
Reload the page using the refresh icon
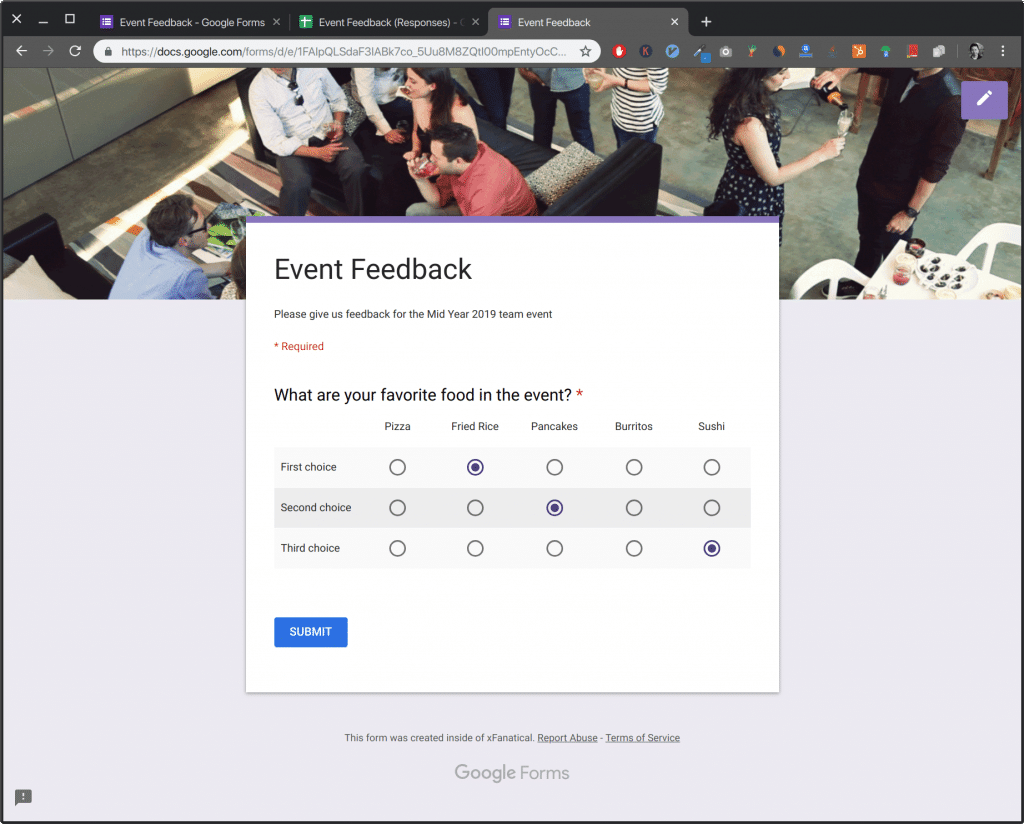pyautogui.click(x=74, y=51)
